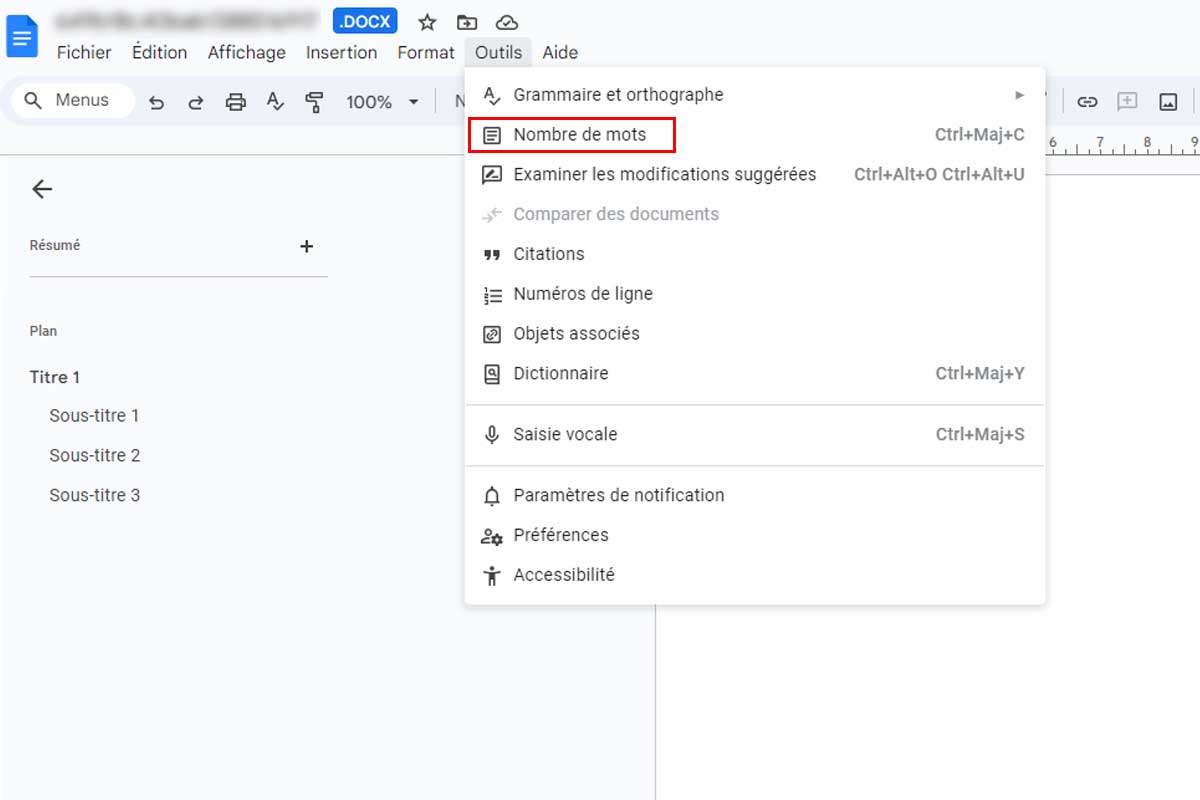Click the Undo arrow in toolbar

point(156,102)
